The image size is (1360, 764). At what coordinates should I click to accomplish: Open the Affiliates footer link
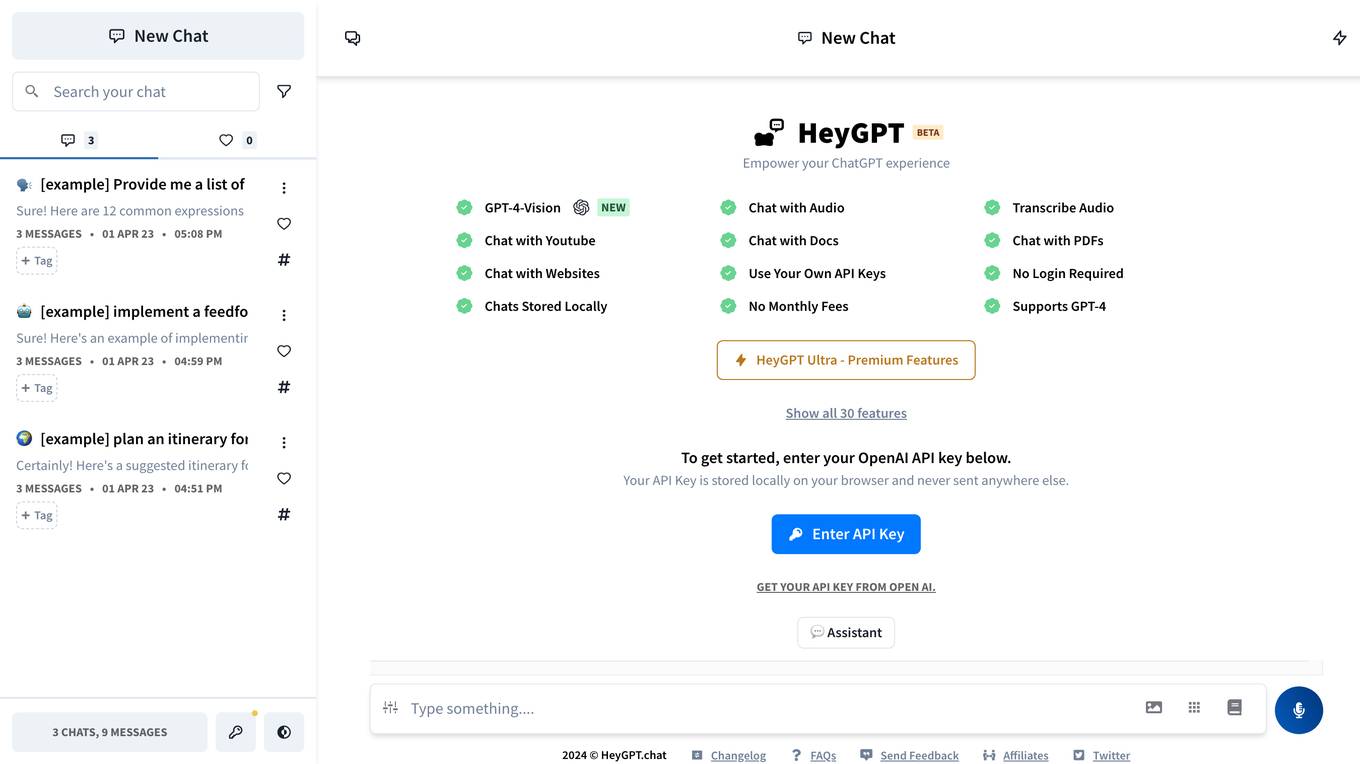click(1026, 756)
